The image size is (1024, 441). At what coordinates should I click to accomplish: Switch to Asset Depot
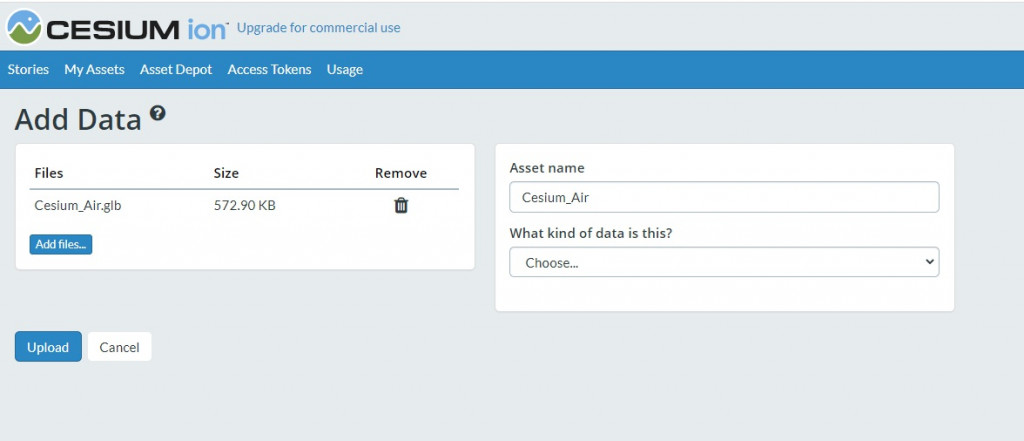[176, 70]
